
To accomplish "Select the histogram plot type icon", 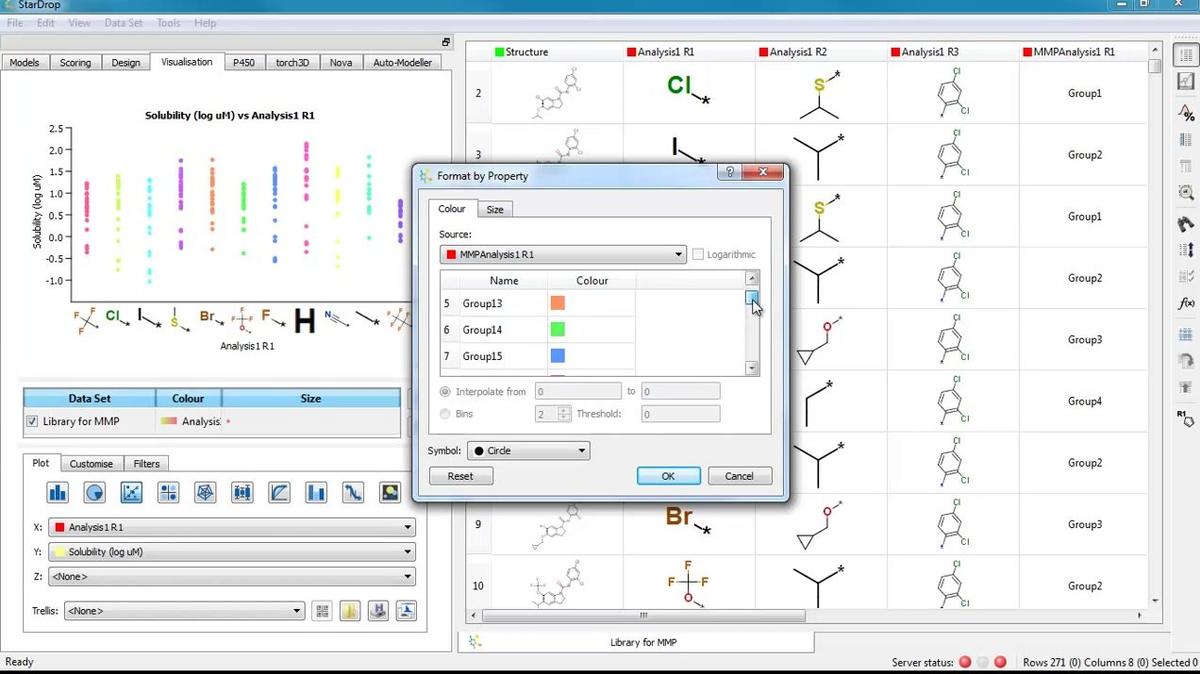I will (x=58, y=492).
